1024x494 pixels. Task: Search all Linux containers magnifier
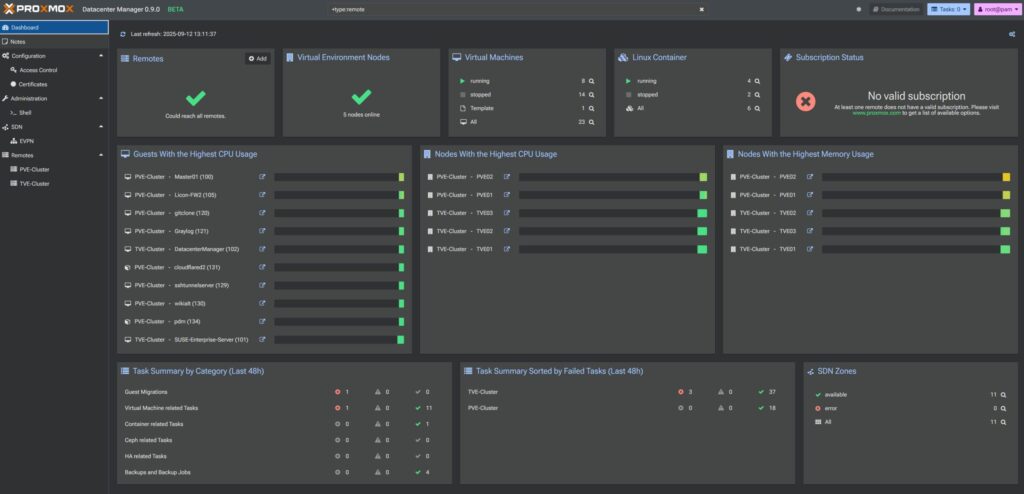pyautogui.click(x=757, y=108)
